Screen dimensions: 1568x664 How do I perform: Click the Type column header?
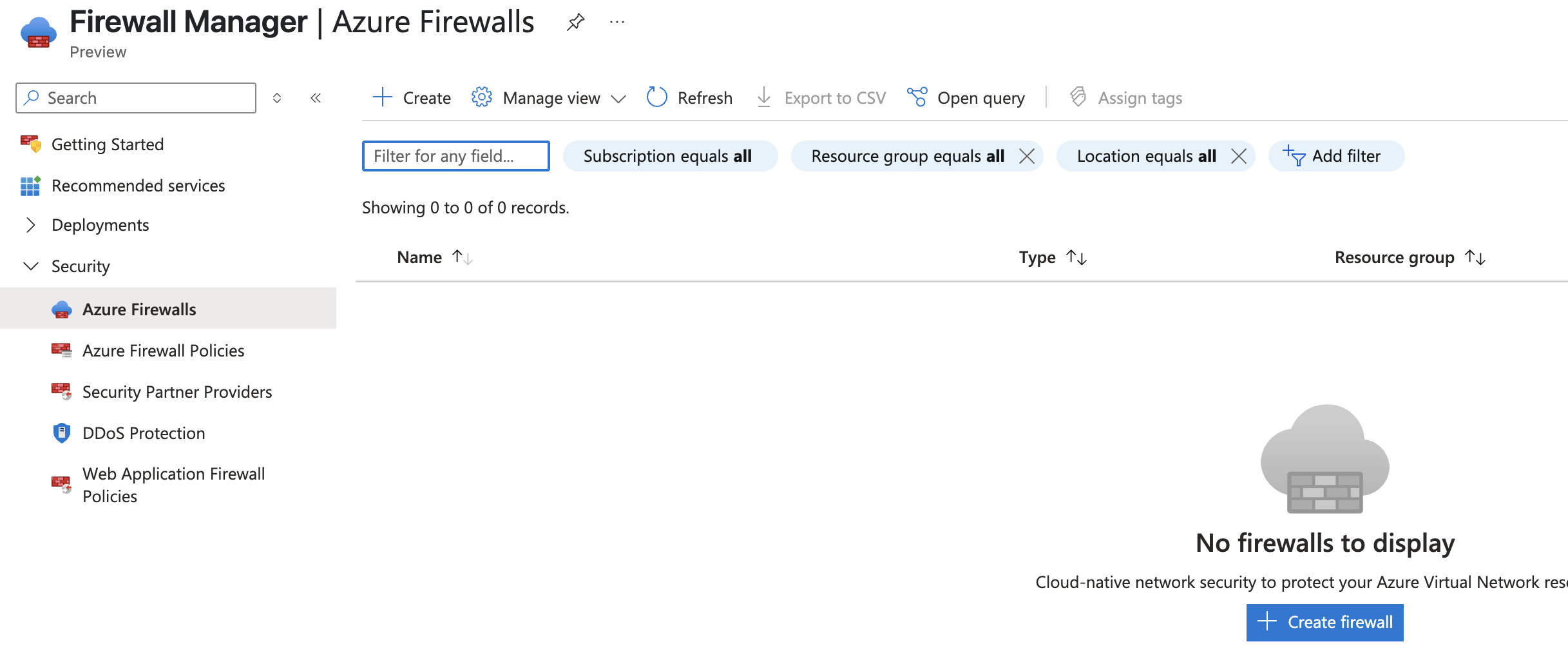coord(1037,257)
